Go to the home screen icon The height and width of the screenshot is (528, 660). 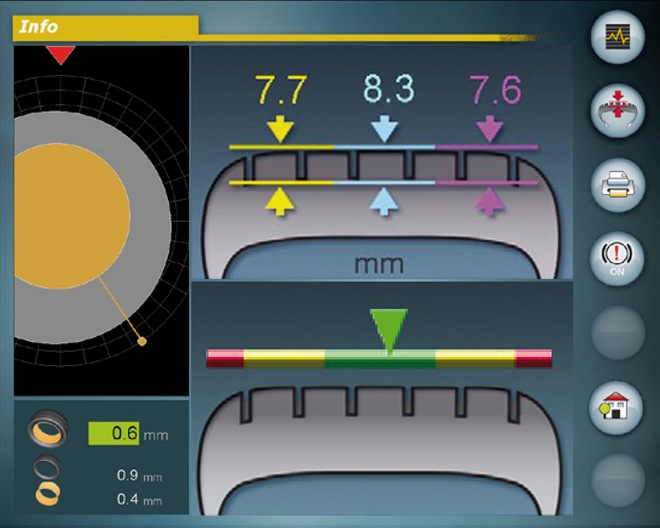click(x=617, y=408)
